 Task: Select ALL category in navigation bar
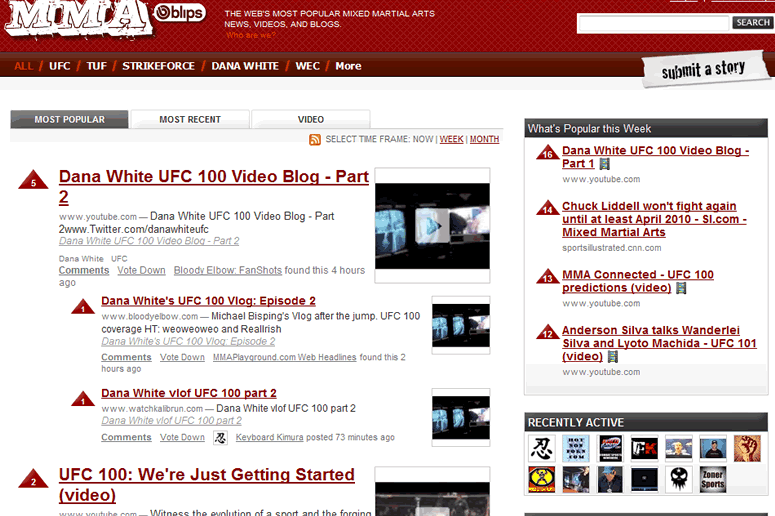pos(24,66)
